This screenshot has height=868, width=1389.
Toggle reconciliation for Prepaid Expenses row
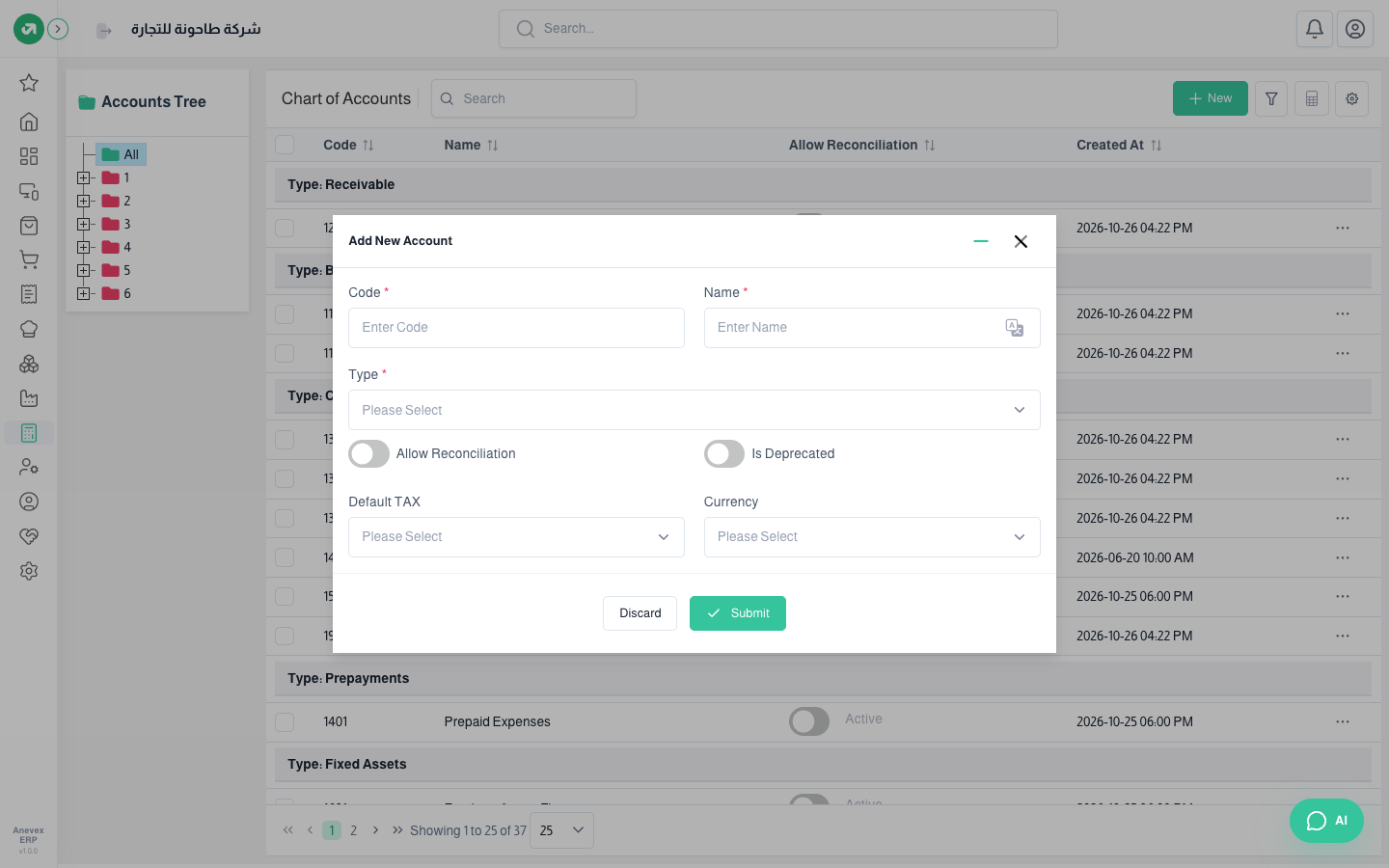(809, 721)
